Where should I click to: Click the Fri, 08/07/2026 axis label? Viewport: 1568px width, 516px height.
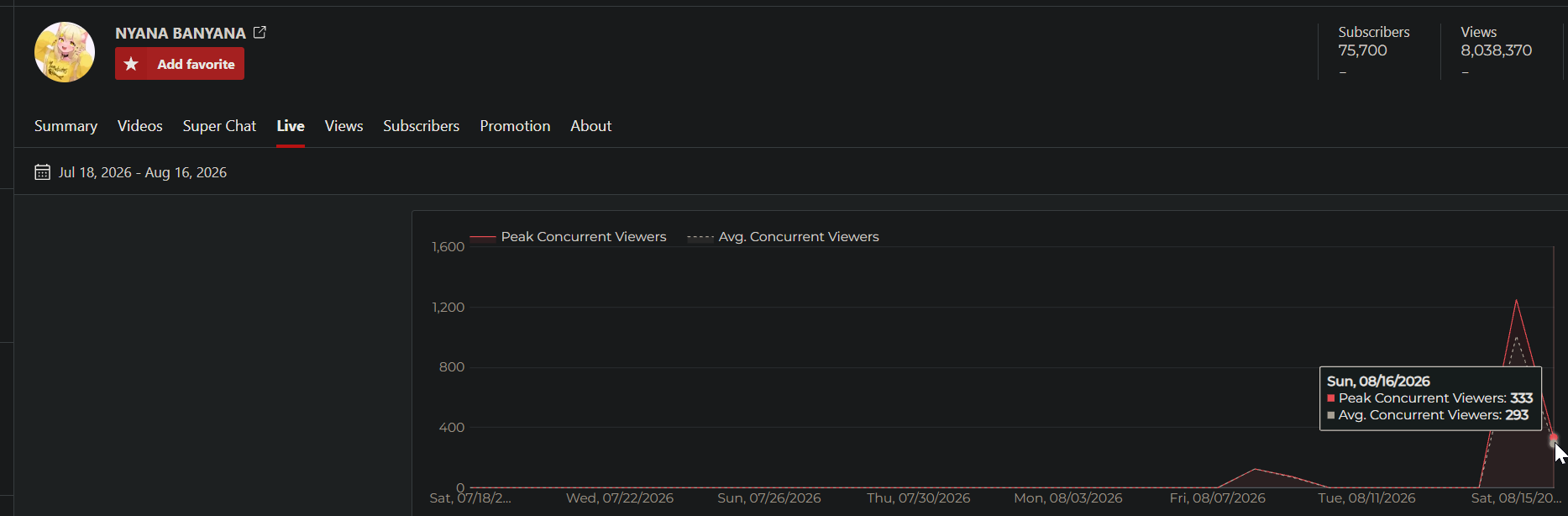click(1217, 498)
